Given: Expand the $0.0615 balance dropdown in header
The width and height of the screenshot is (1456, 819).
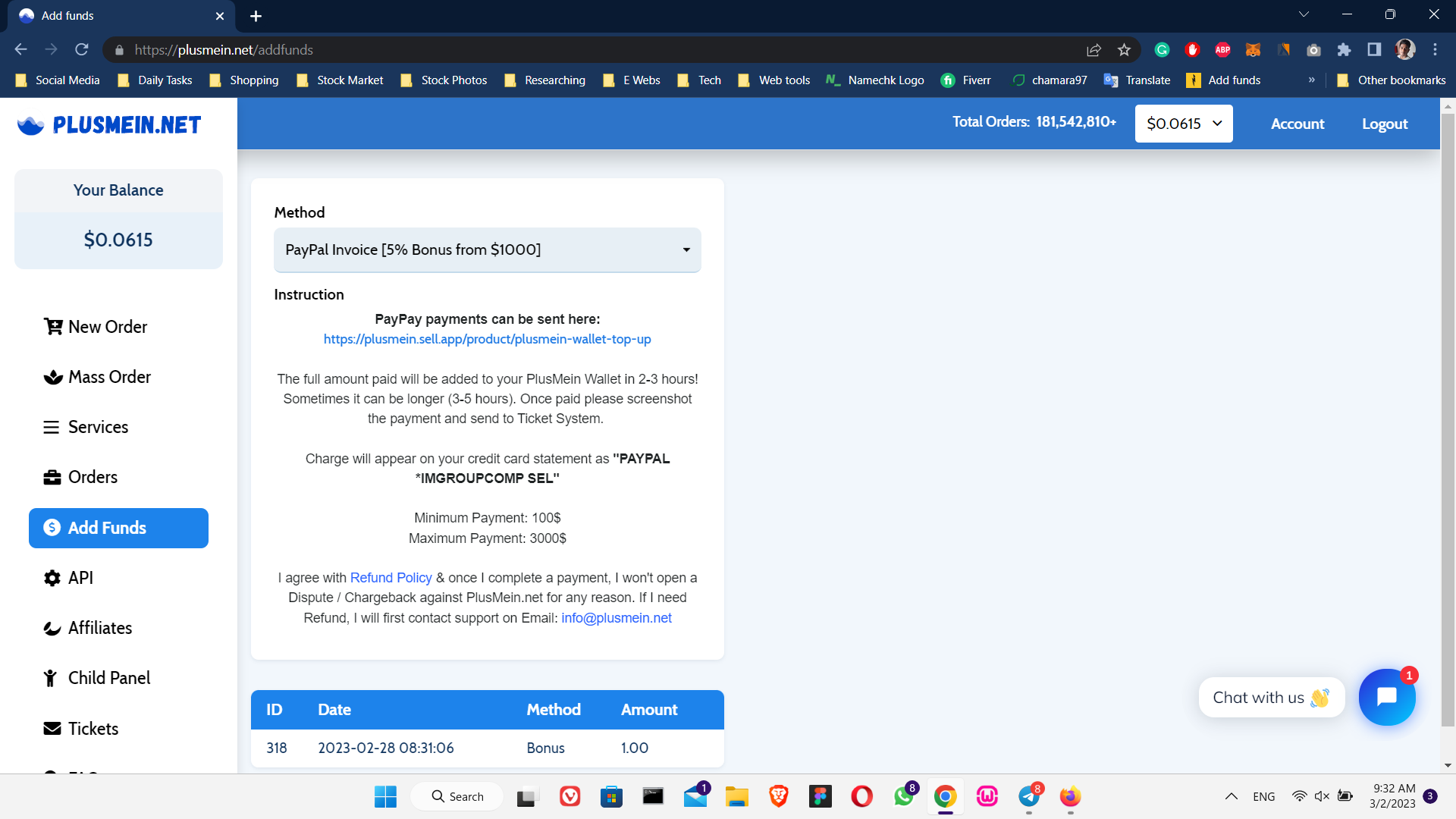Looking at the screenshot, I should coord(1184,124).
